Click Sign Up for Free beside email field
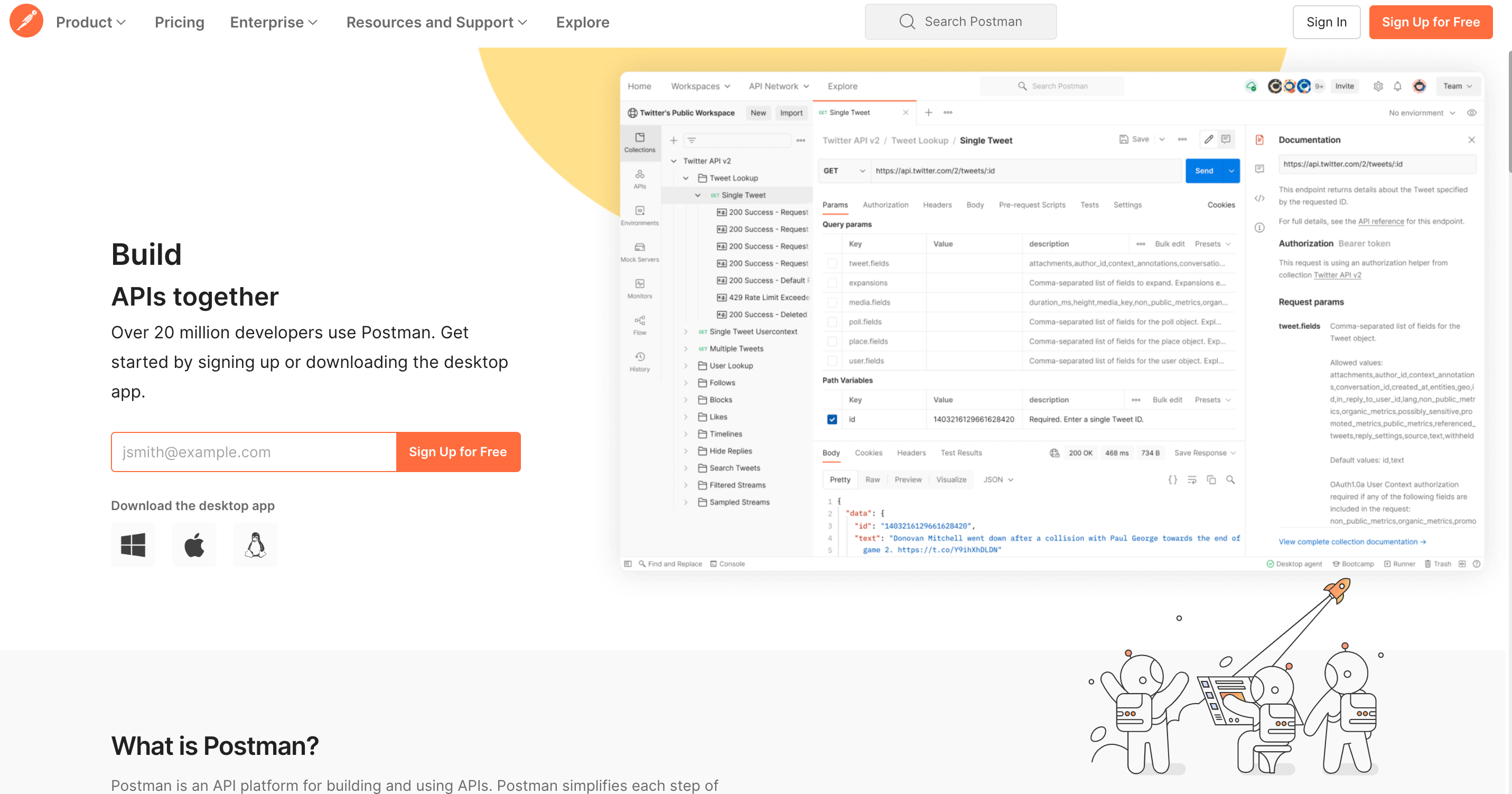Image resolution: width=1512 pixels, height=794 pixels. [458, 451]
